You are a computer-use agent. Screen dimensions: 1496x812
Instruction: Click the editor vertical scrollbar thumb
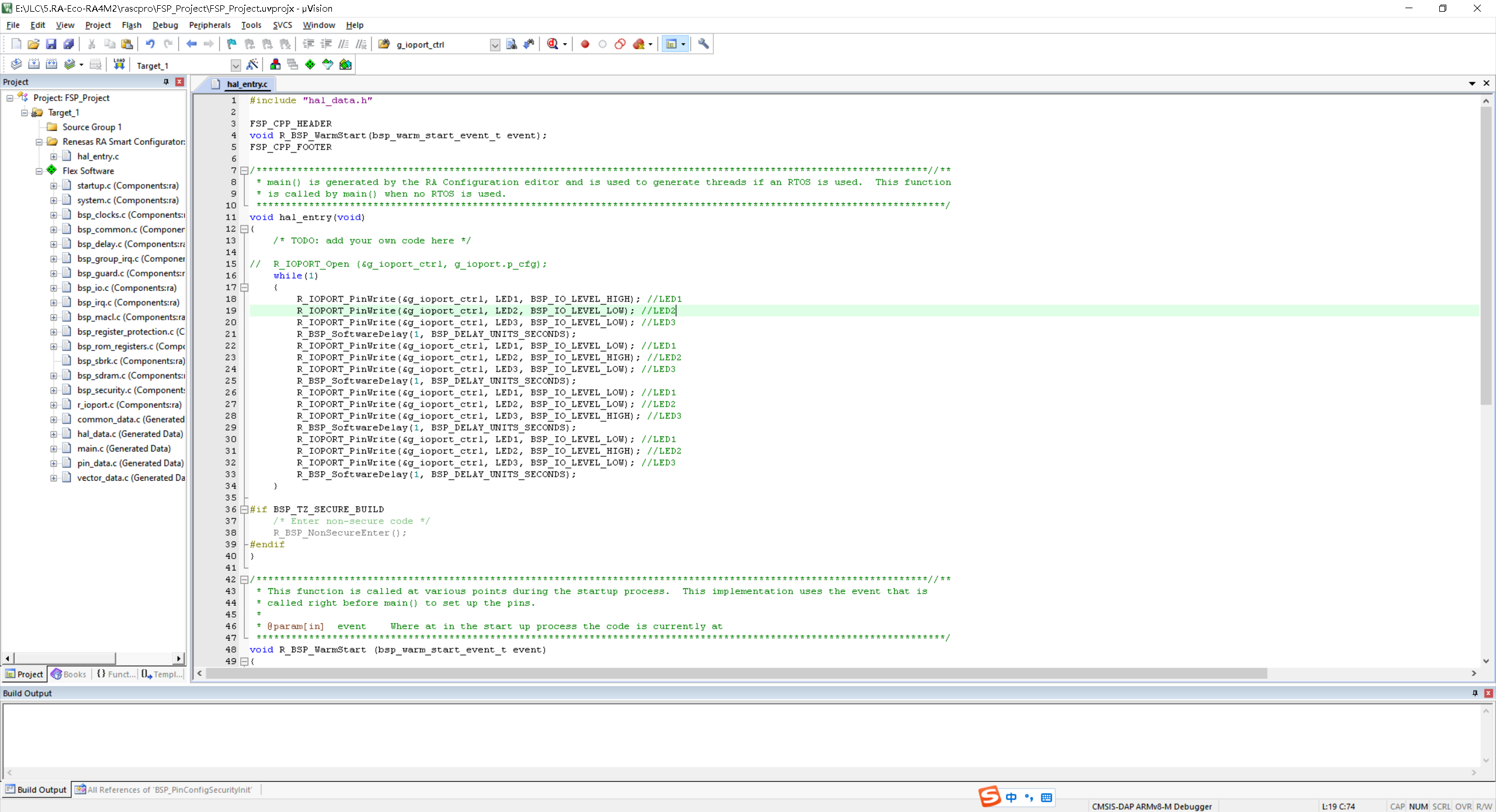(1486, 255)
